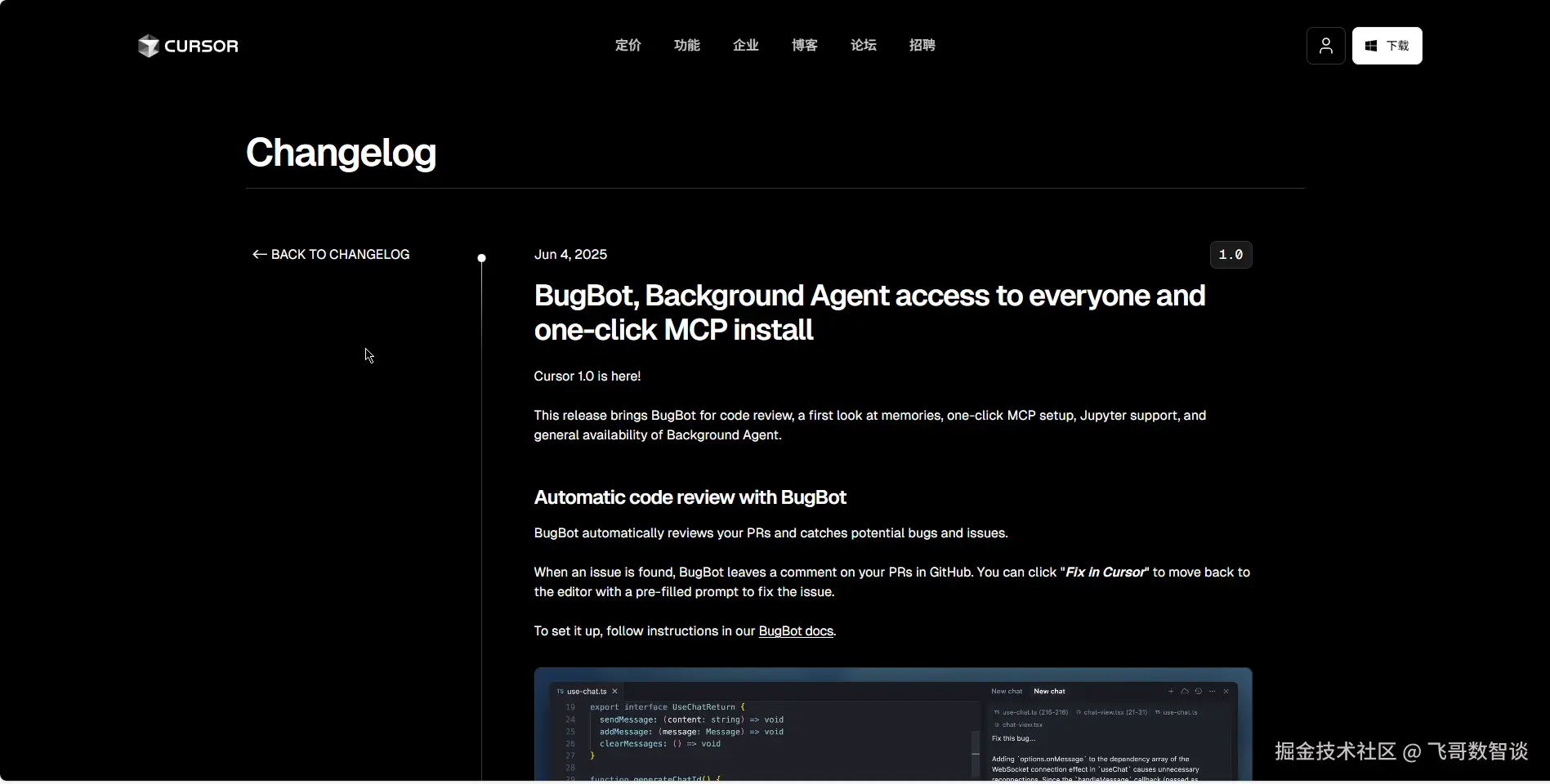Open the 功能 navigation item
This screenshot has height=784, width=1550.
click(687, 46)
